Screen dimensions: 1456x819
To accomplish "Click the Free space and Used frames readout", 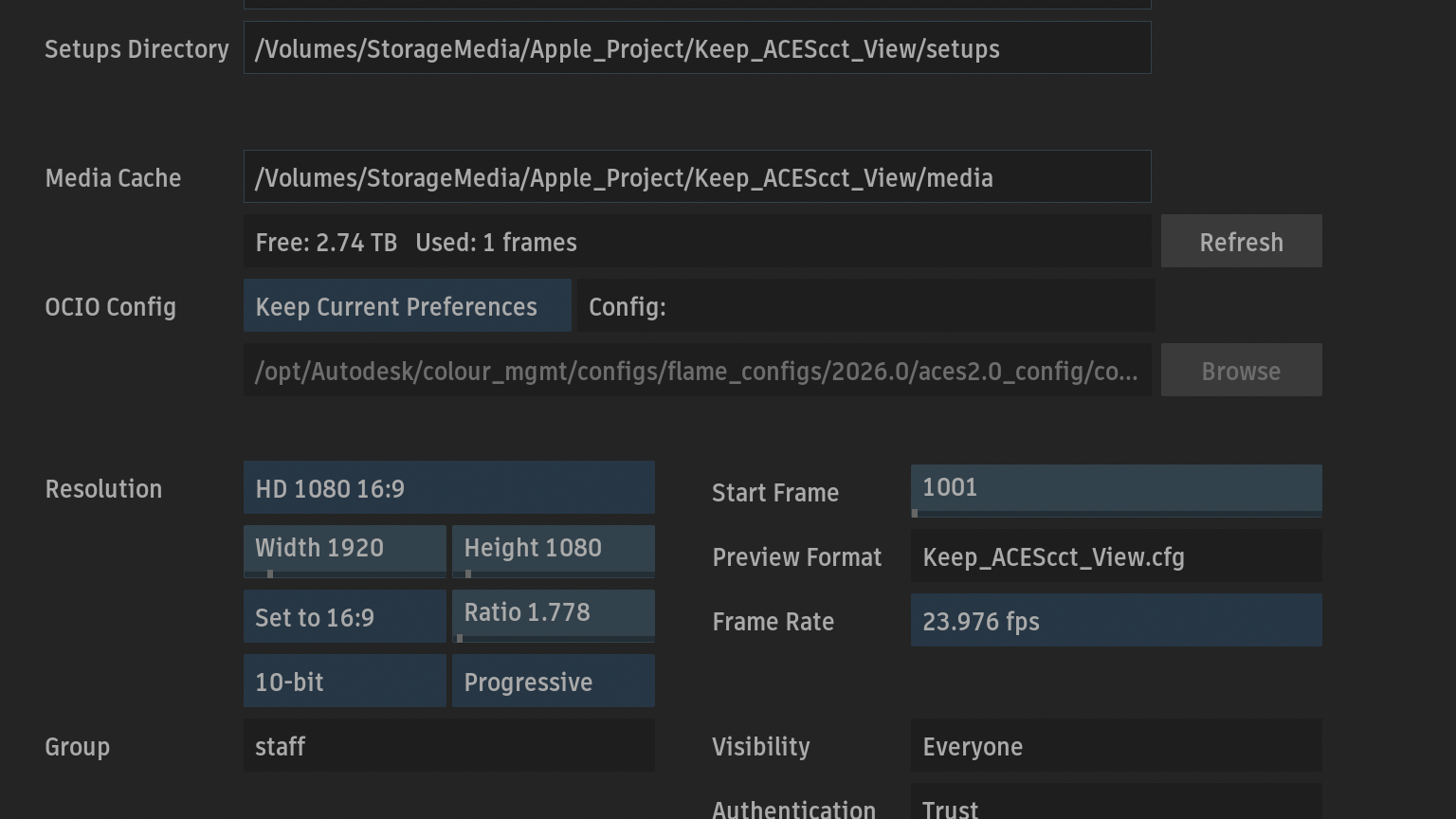I will pos(697,241).
